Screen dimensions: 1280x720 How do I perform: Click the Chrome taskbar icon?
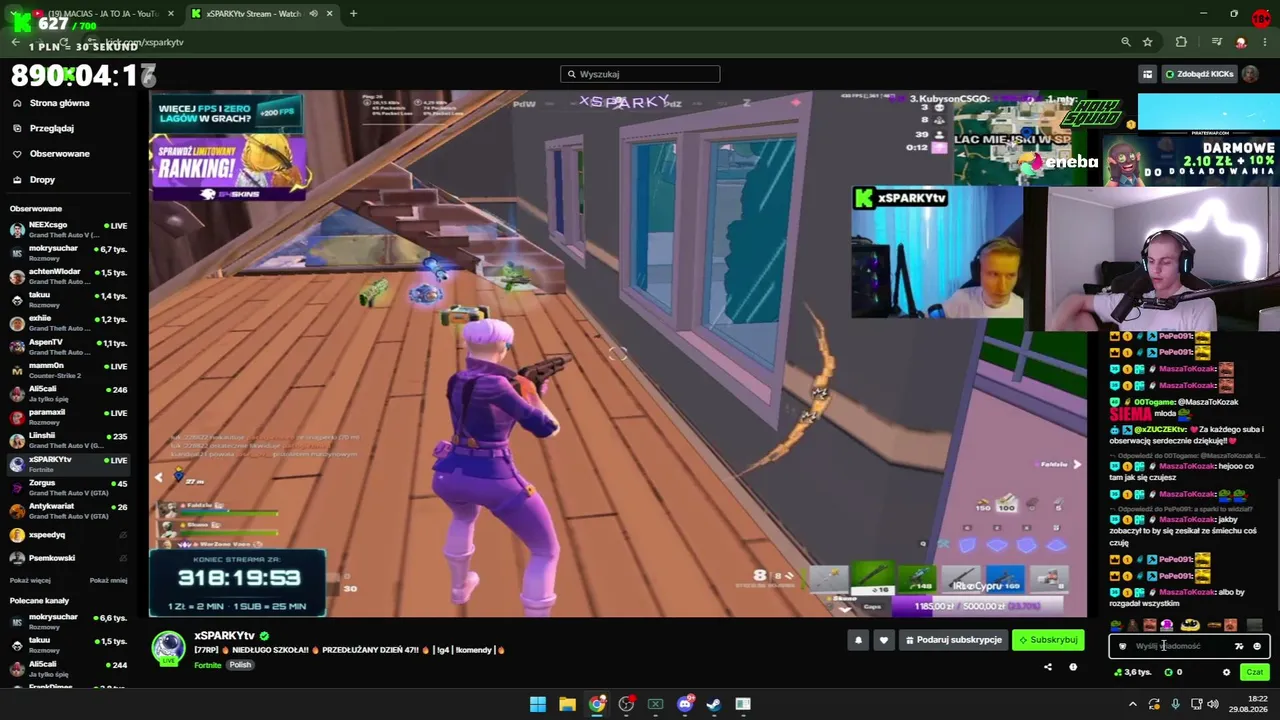(597, 704)
